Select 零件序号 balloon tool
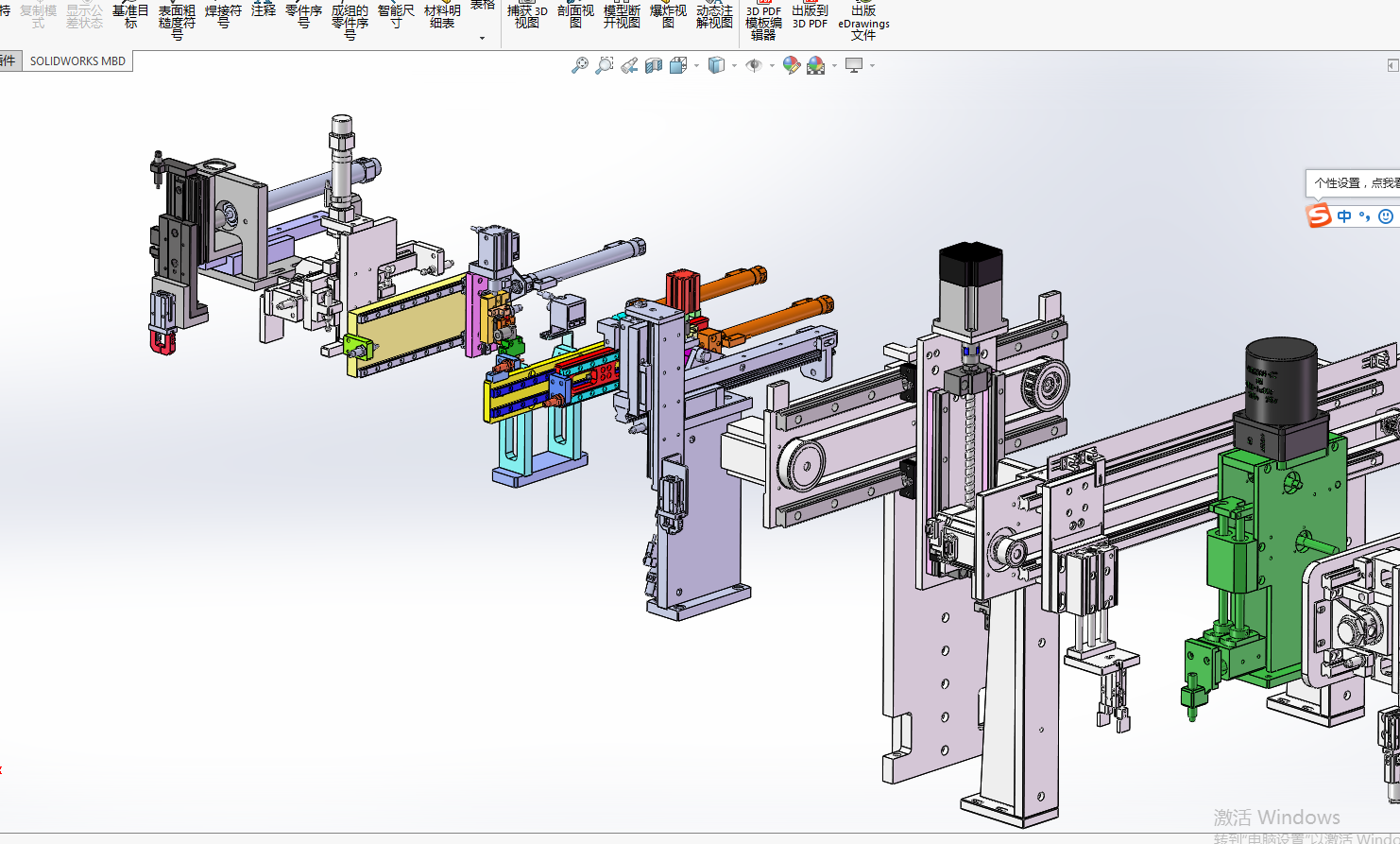The height and width of the screenshot is (844, 1400). click(x=303, y=16)
